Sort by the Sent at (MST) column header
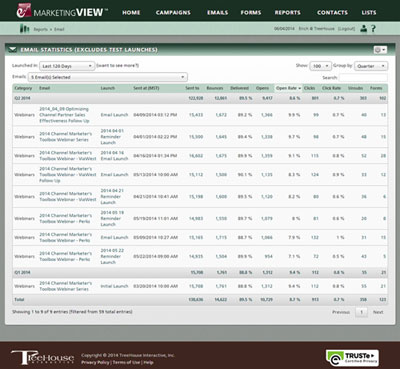The height and width of the screenshot is (369, 400). tap(146, 88)
